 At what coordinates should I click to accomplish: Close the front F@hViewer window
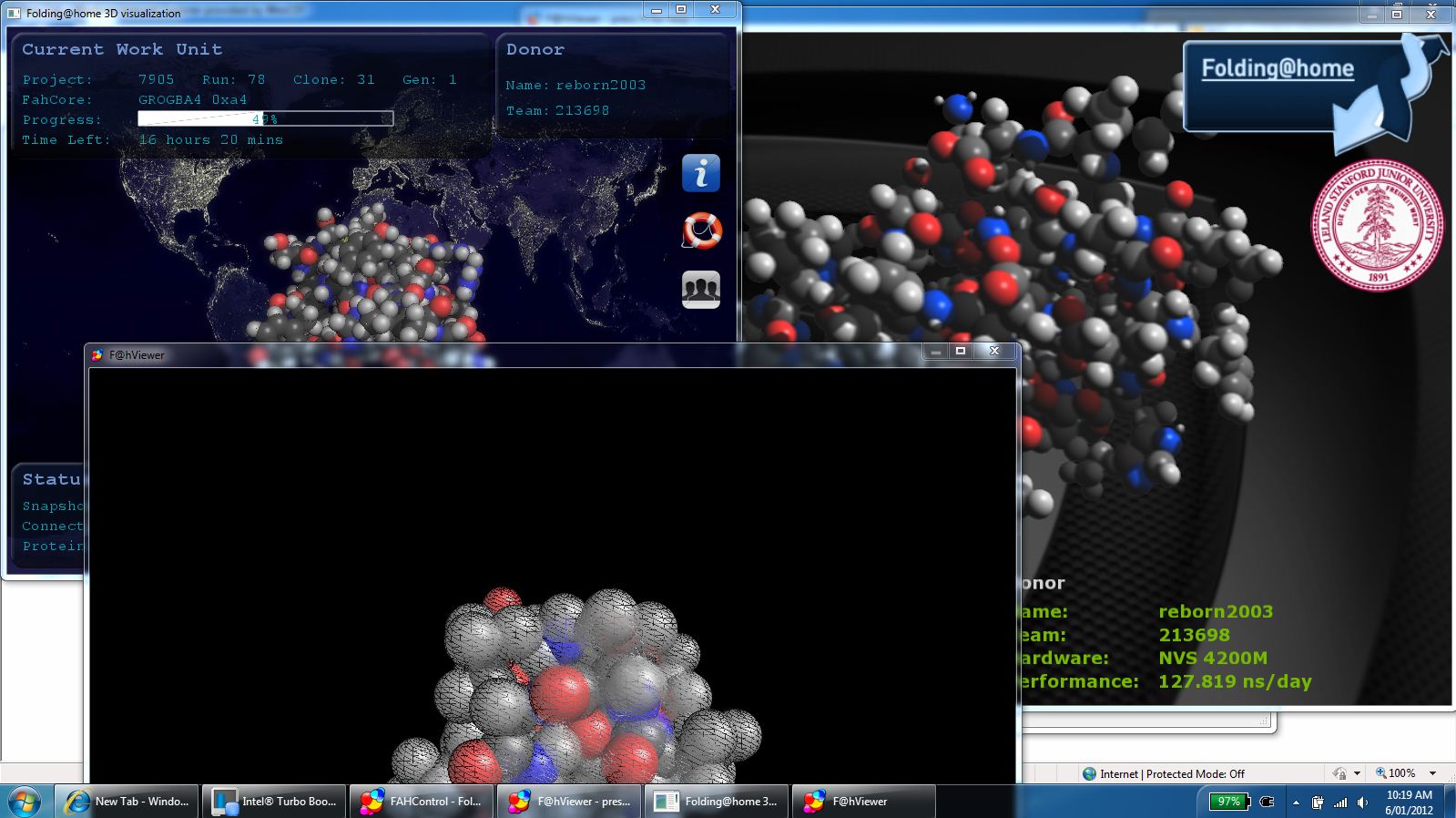(994, 351)
